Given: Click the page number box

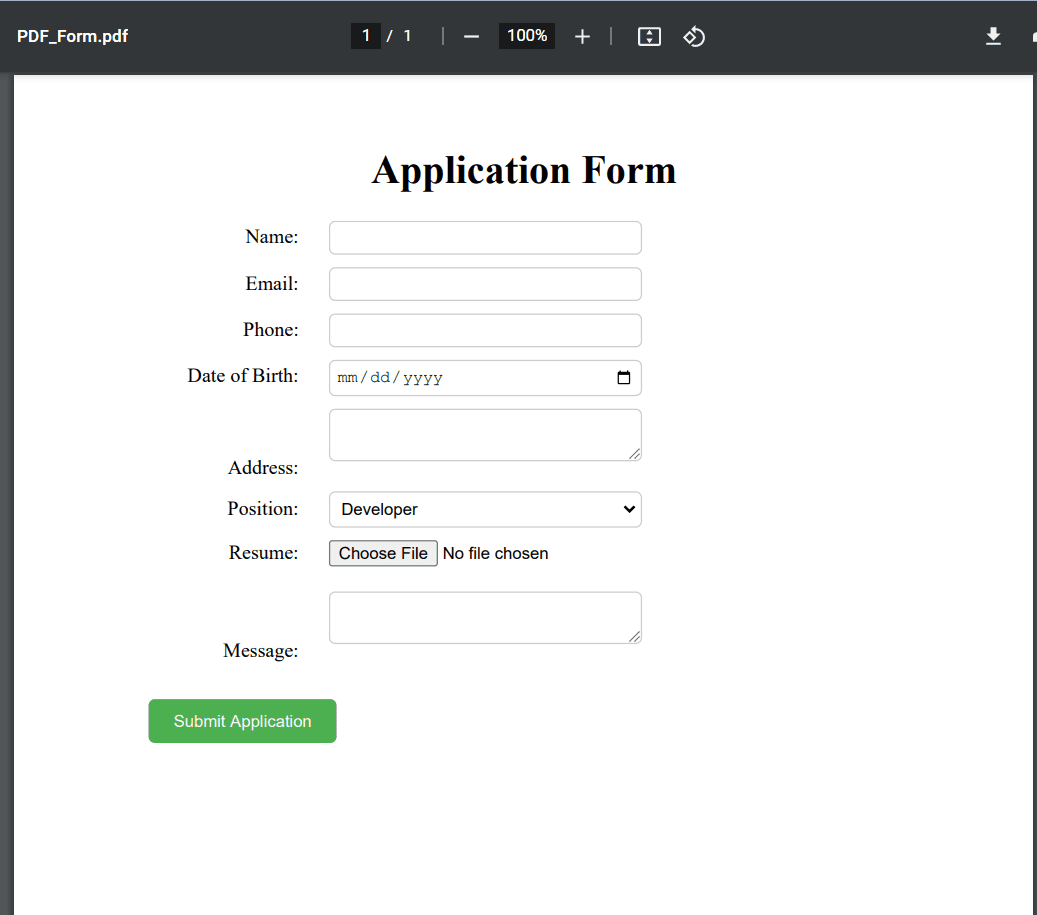Looking at the screenshot, I should point(366,35).
